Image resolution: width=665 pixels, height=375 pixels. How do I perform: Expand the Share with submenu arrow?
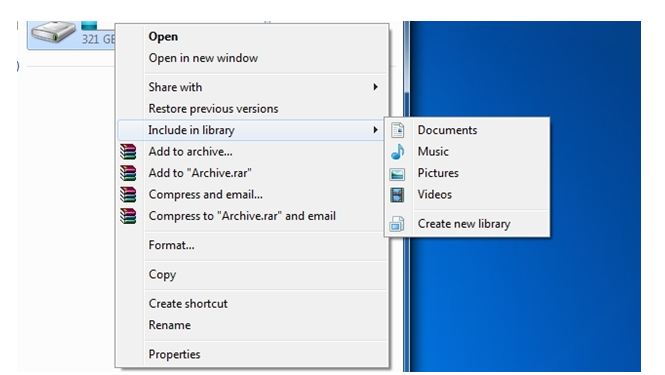click(x=375, y=87)
